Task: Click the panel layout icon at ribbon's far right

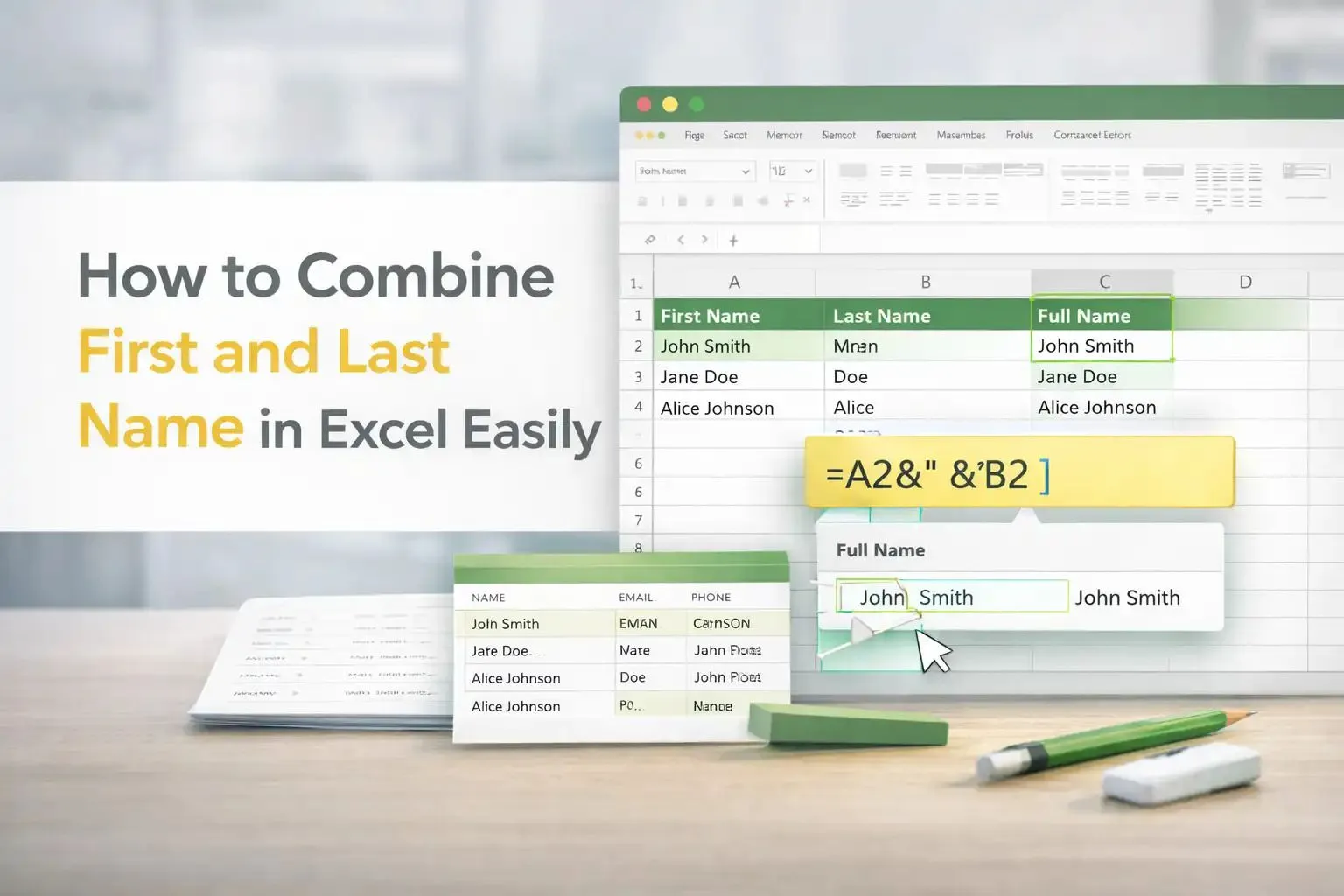Action: pos(1305,171)
